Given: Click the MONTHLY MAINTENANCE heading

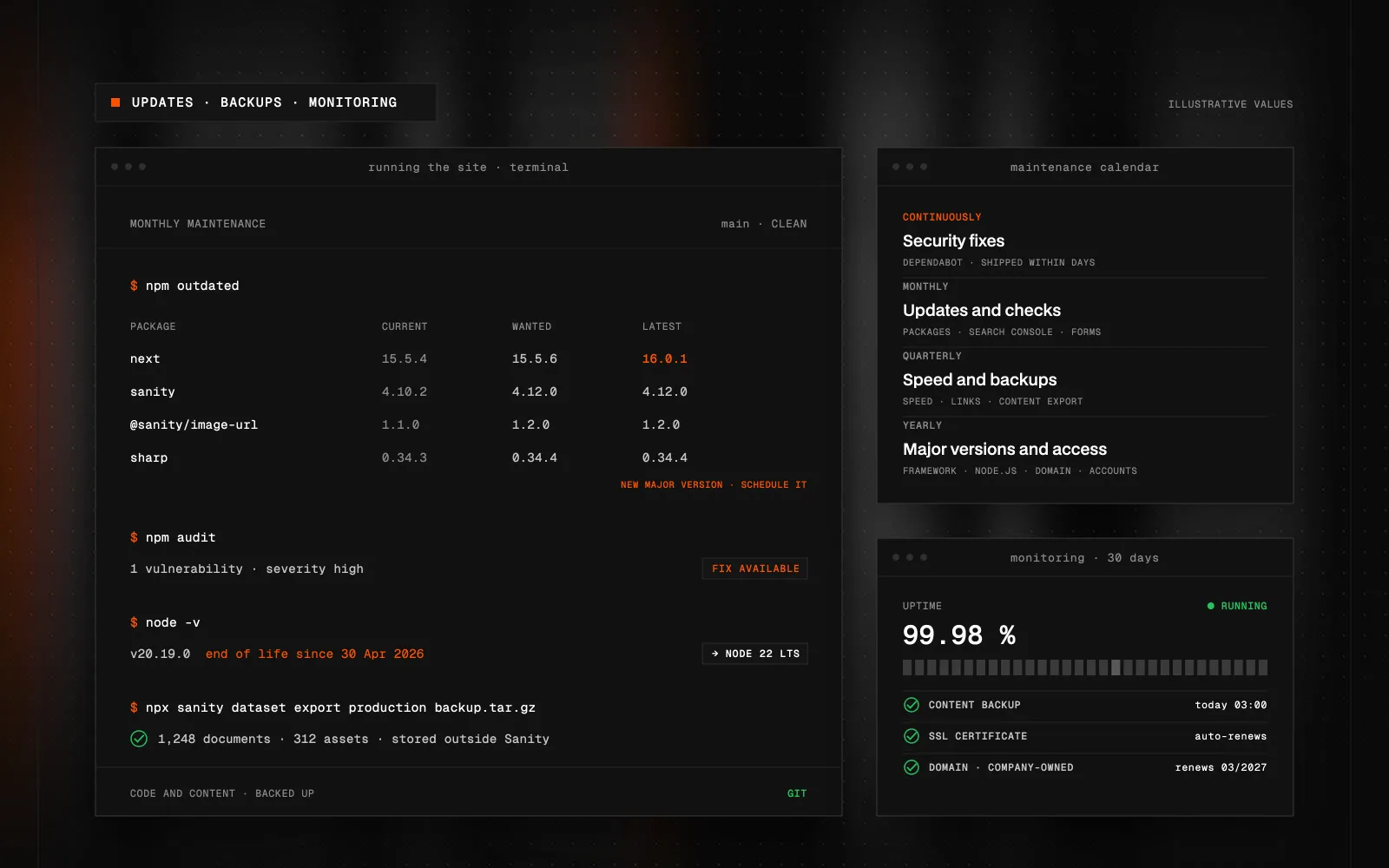Looking at the screenshot, I should [x=198, y=224].
